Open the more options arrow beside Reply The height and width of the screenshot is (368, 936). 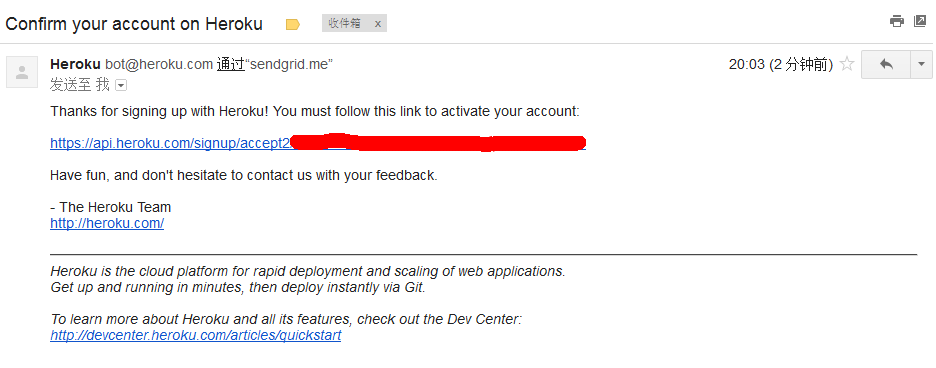[x=921, y=65]
